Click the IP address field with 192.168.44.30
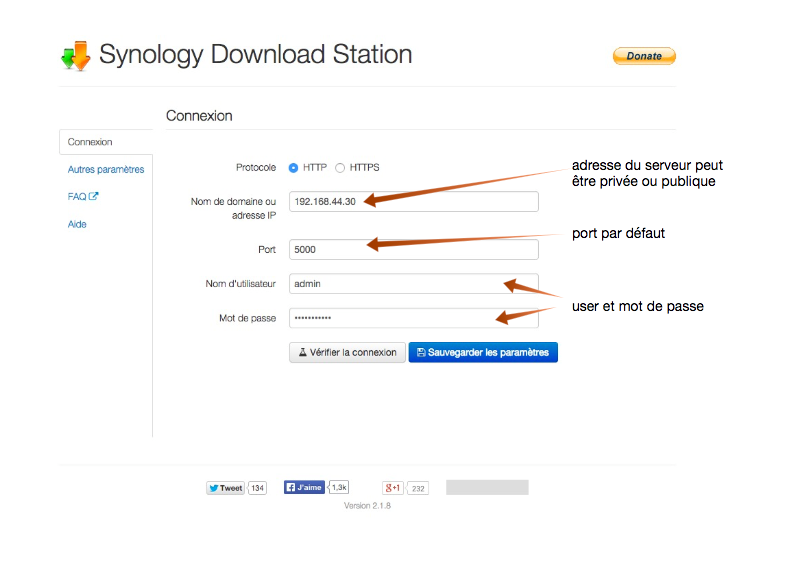 (x=413, y=202)
